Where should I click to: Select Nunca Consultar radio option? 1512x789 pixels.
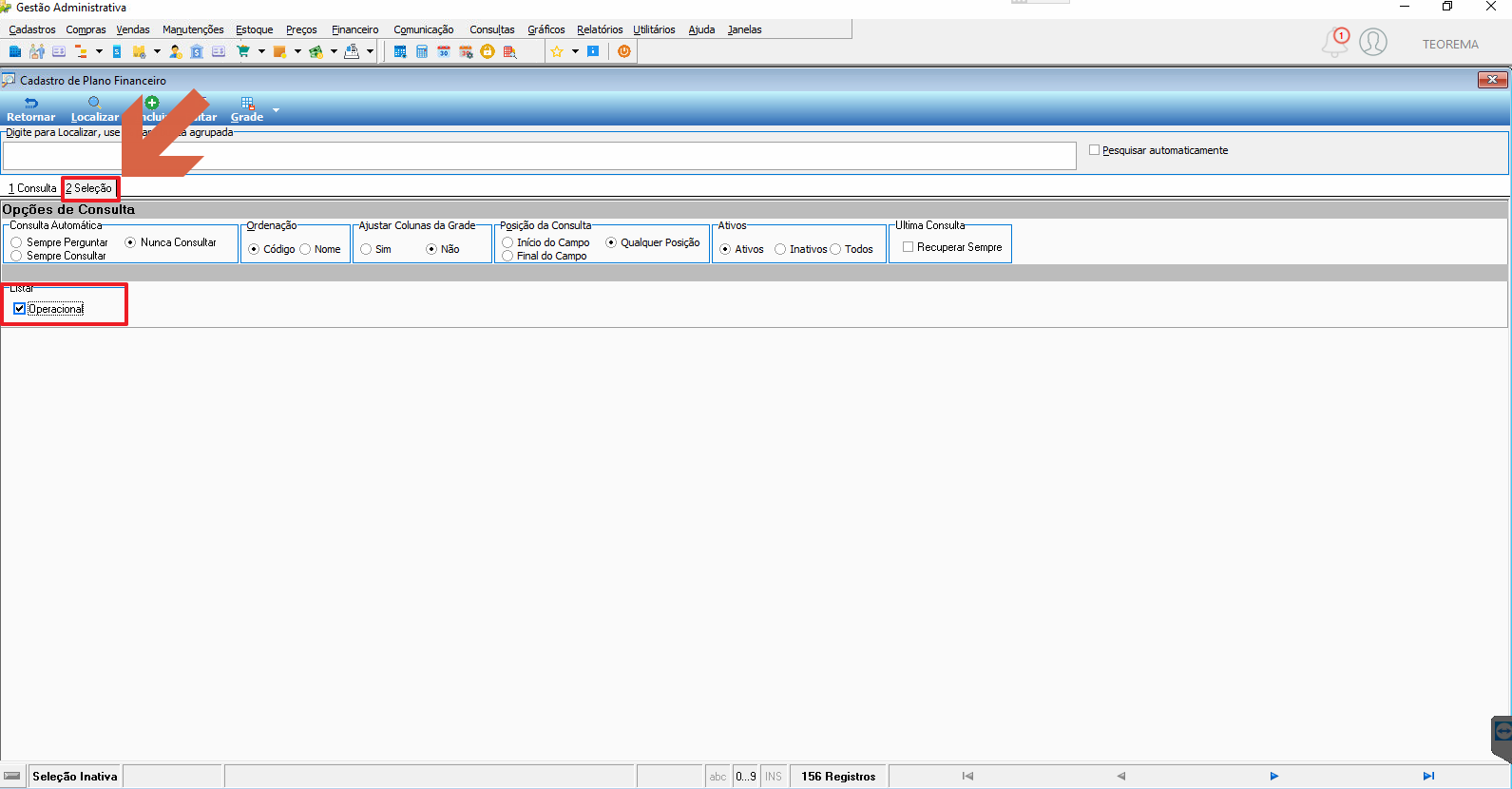tap(130, 242)
